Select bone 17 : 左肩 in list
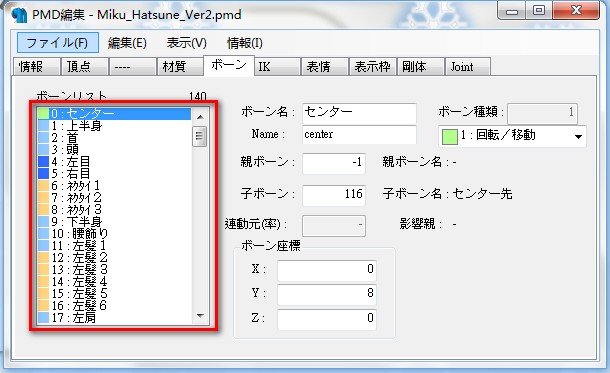 [114, 318]
